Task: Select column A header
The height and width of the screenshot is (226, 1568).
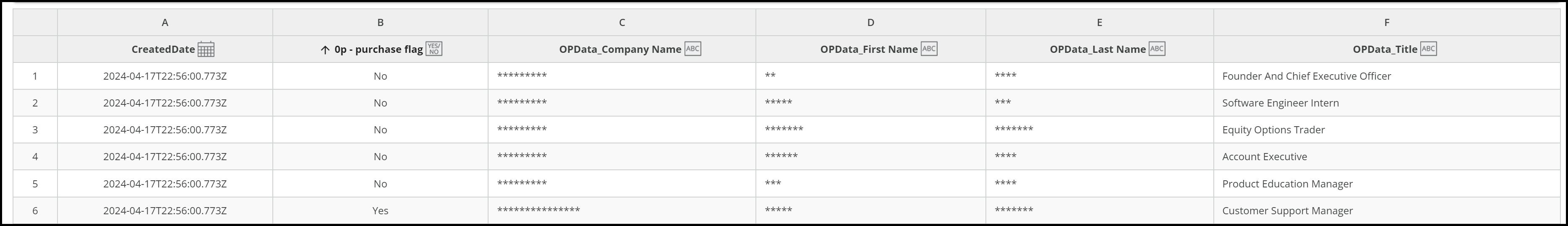Action: pyautogui.click(x=165, y=23)
